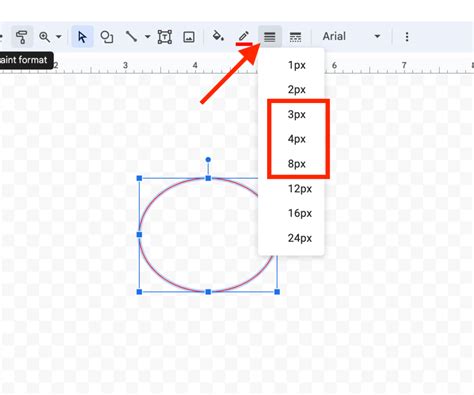The image size is (474, 395).
Task: Select the Line drawing tool
Action: [x=131, y=37]
